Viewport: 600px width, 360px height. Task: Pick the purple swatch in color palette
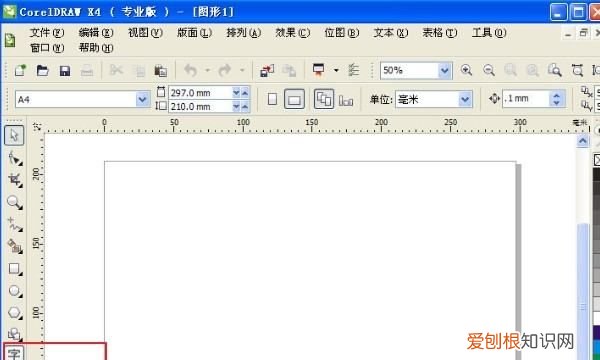click(x=597, y=332)
